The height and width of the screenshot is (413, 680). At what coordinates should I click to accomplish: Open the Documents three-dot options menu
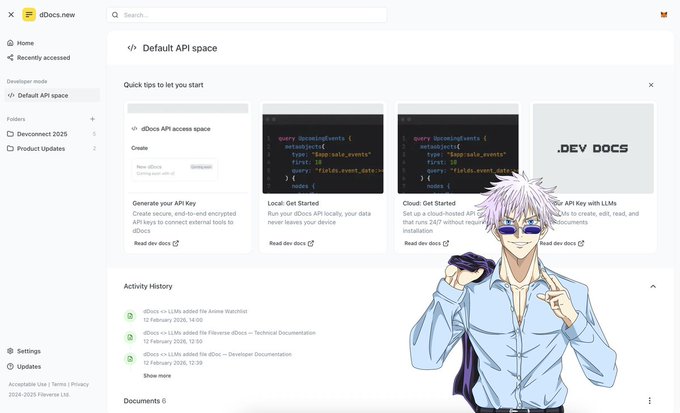650,401
